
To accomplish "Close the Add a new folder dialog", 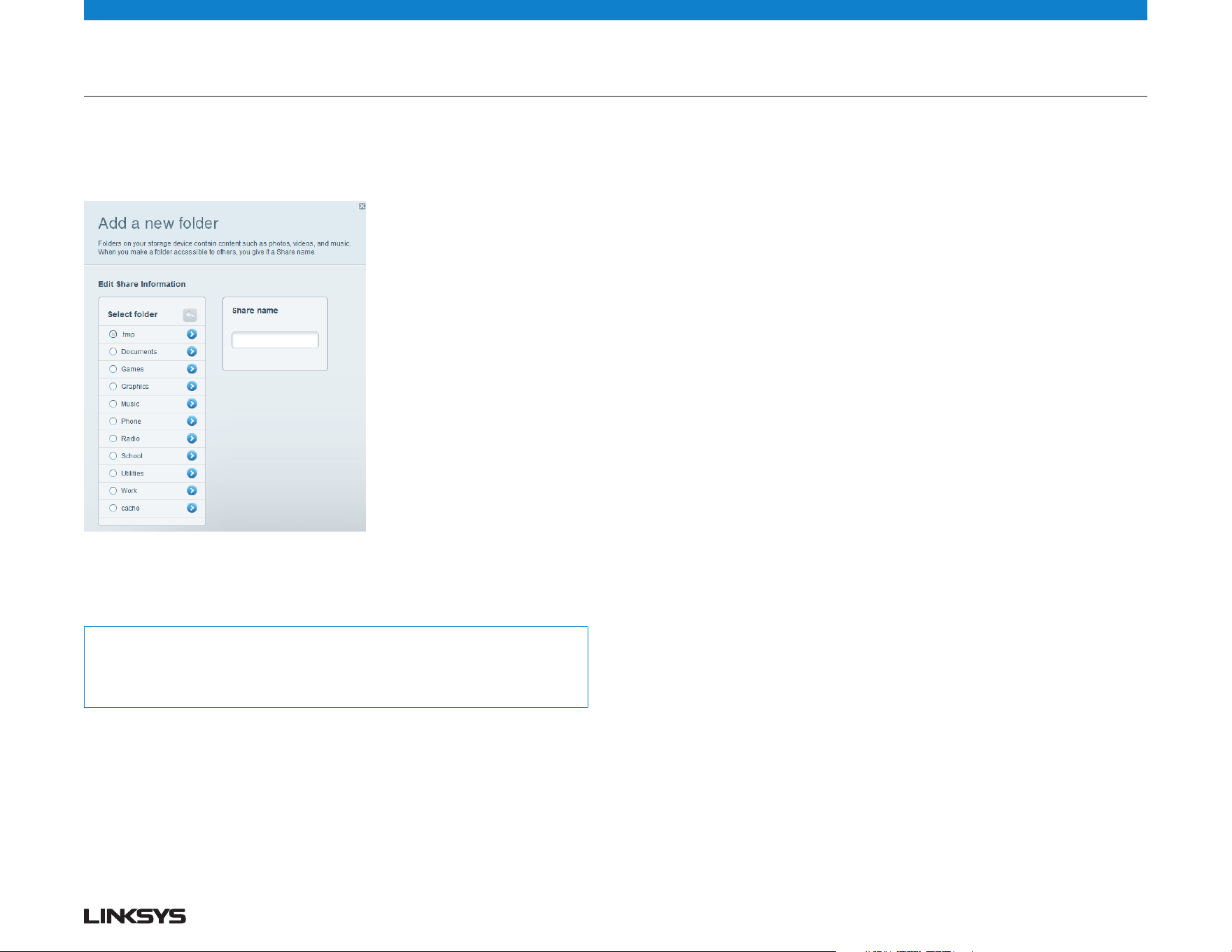I will [362, 206].
